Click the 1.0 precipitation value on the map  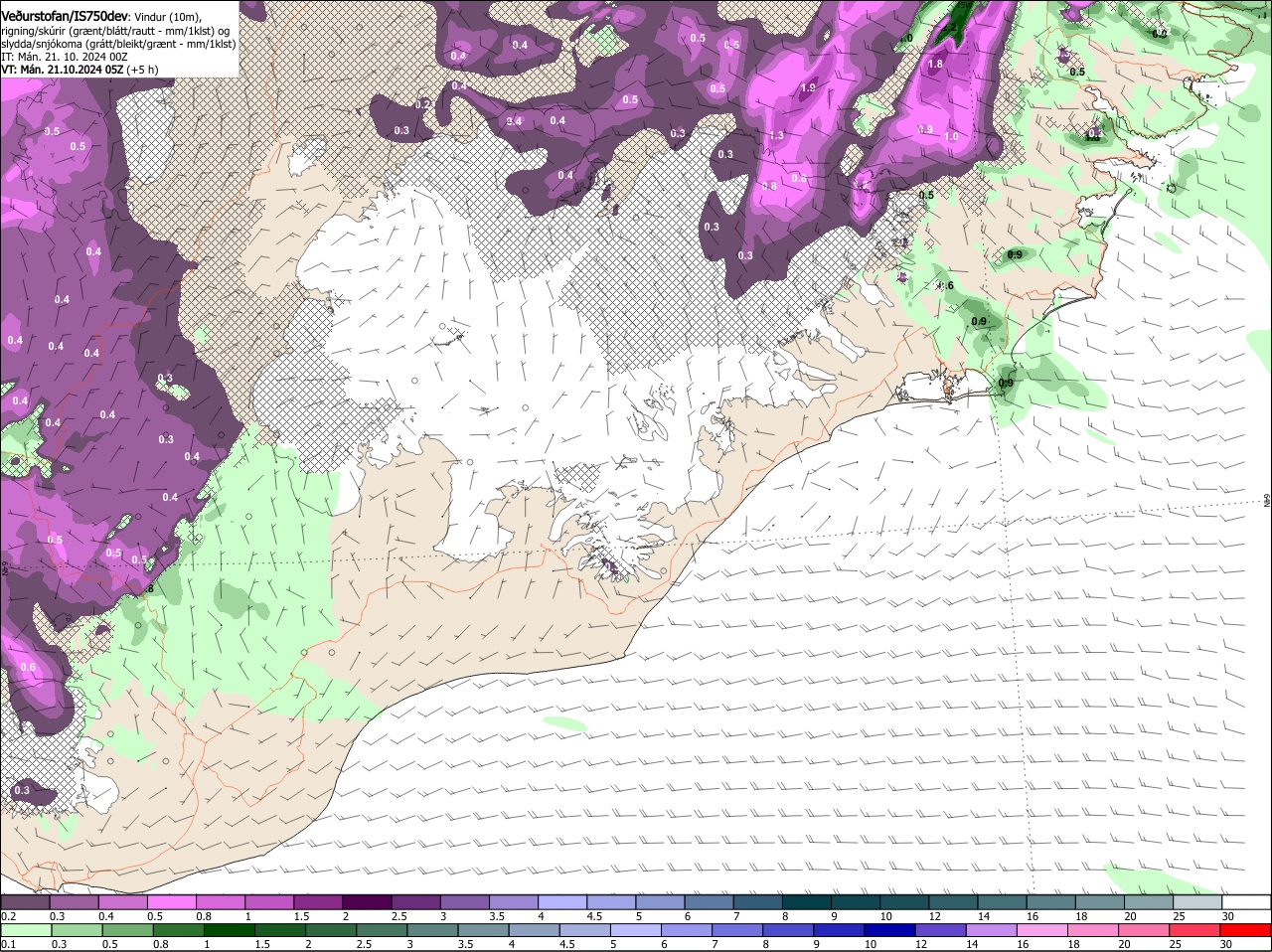[951, 137]
